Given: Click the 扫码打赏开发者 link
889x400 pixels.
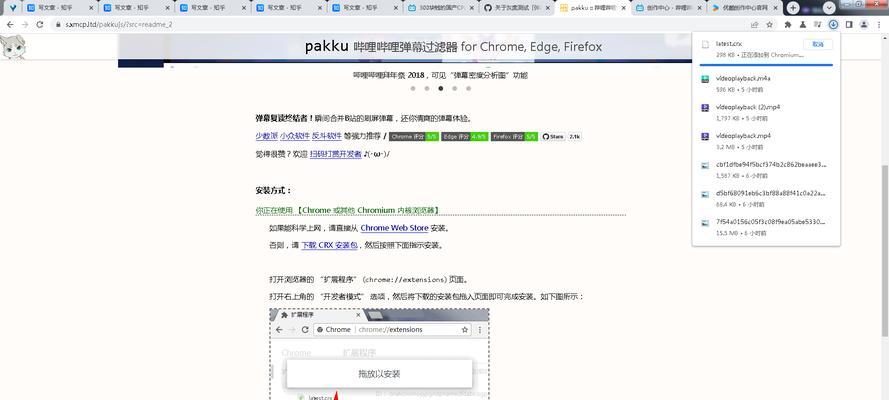Looking at the screenshot, I should coord(336,154).
